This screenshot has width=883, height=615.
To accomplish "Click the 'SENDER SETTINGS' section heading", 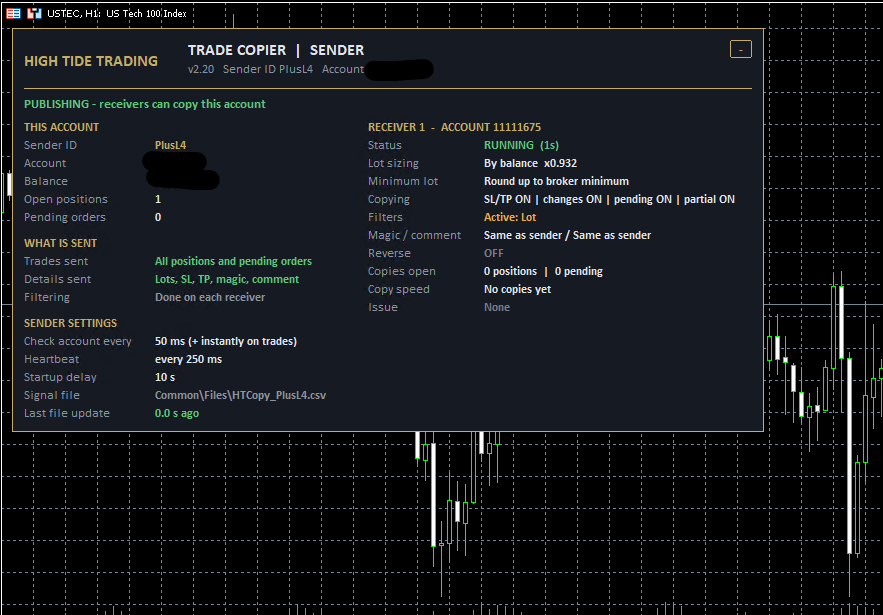I will point(70,323).
